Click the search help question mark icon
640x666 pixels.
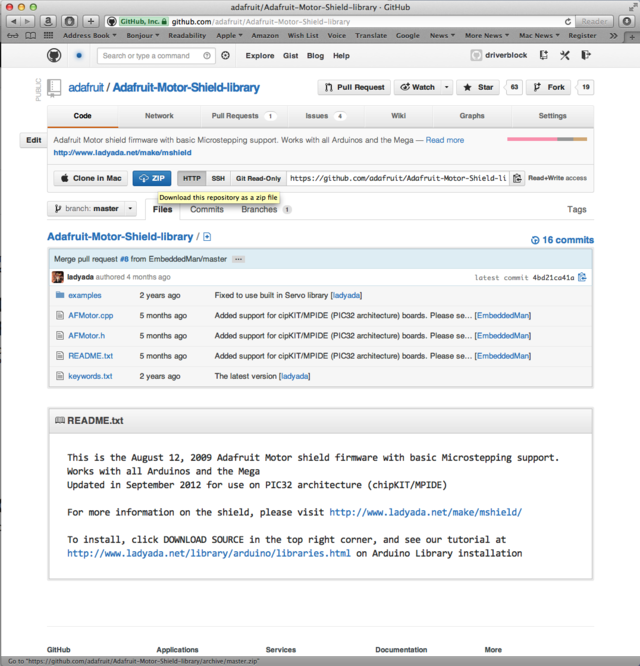coord(207,56)
